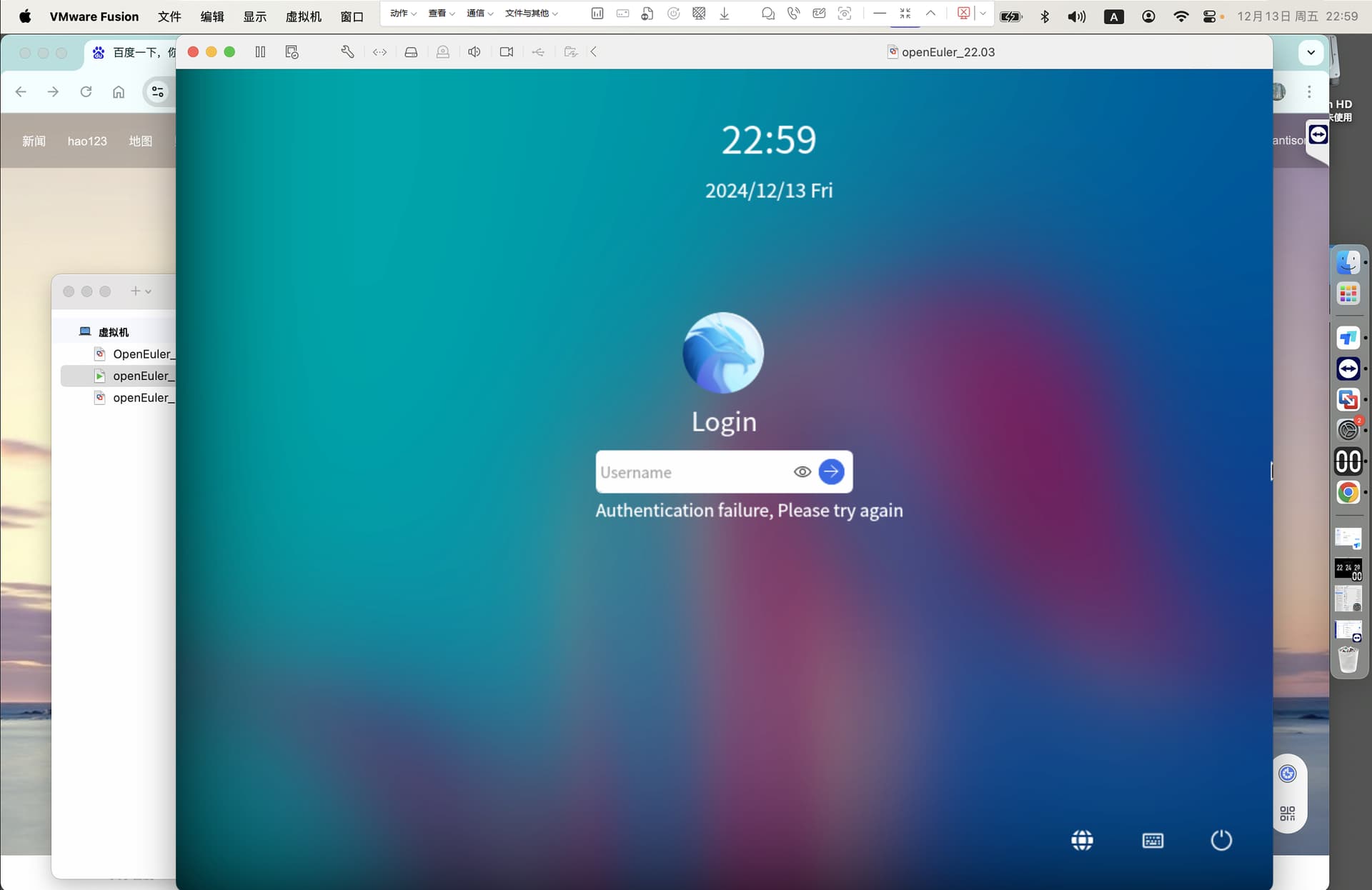This screenshot has height=890, width=1372.
Task: Open the power options icon
Action: [x=1221, y=840]
